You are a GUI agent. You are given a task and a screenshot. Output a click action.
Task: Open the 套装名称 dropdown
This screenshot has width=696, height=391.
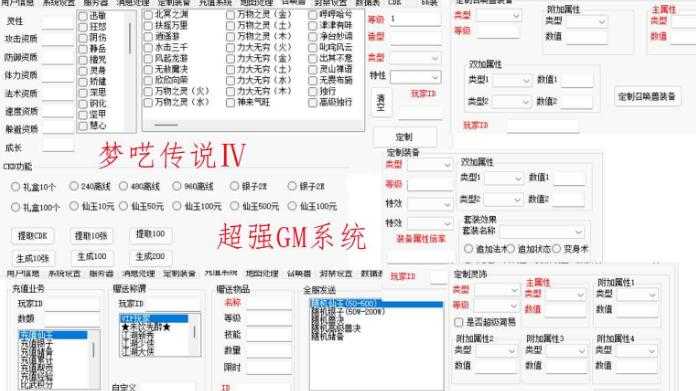[x=542, y=232]
